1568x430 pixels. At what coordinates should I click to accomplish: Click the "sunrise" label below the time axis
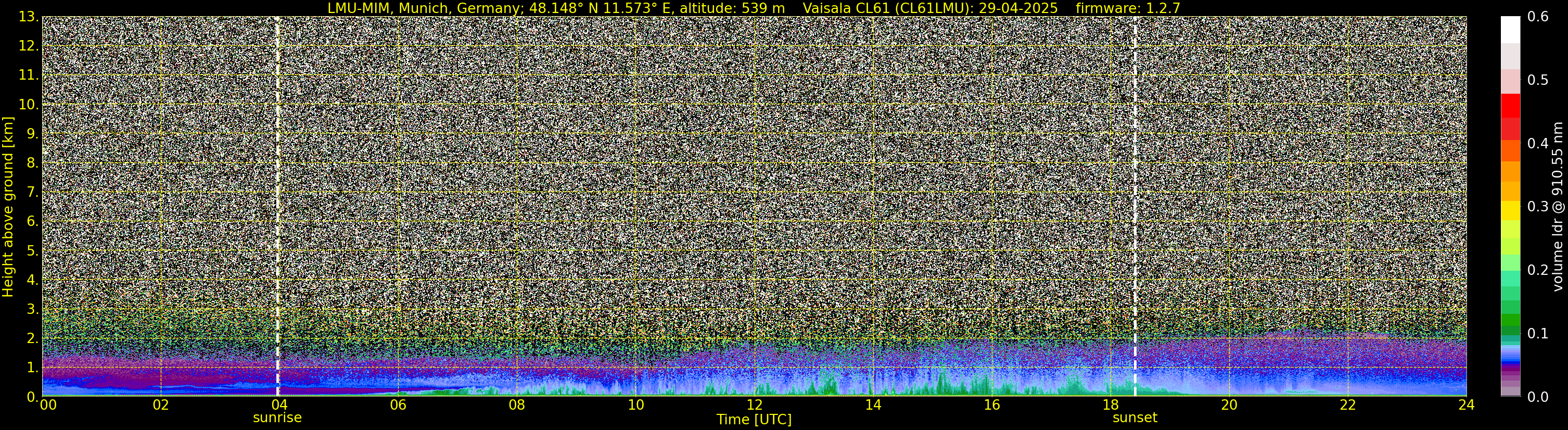[277, 418]
